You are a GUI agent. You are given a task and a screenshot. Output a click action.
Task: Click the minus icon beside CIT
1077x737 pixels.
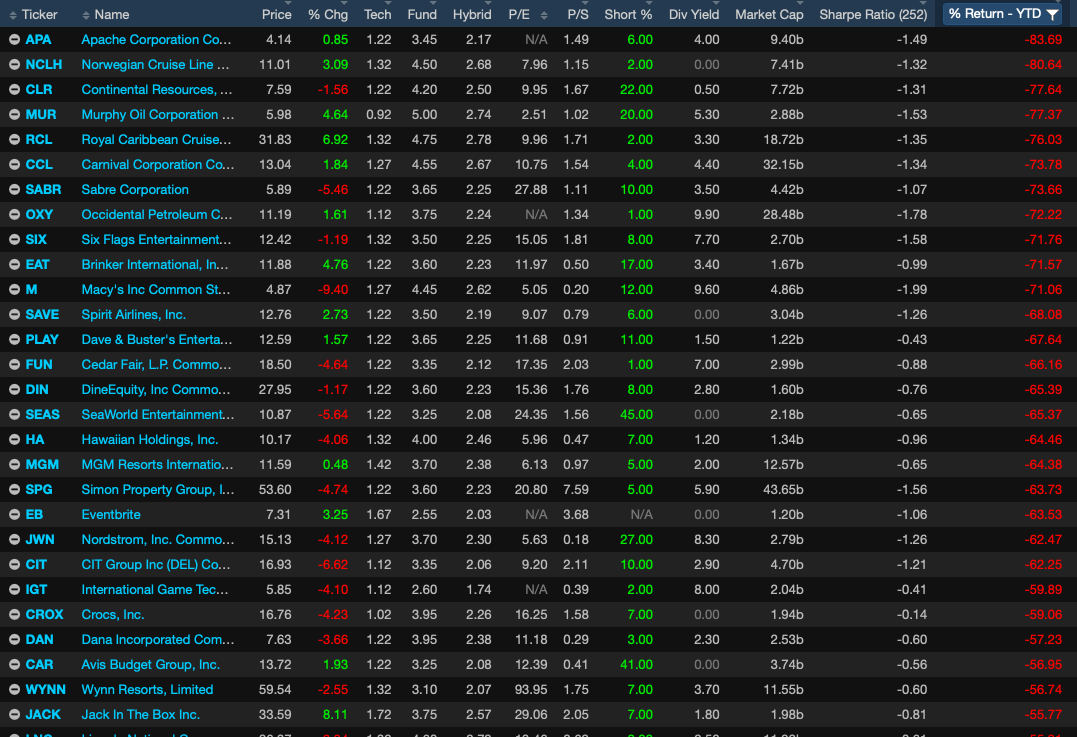click(x=14, y=565)
